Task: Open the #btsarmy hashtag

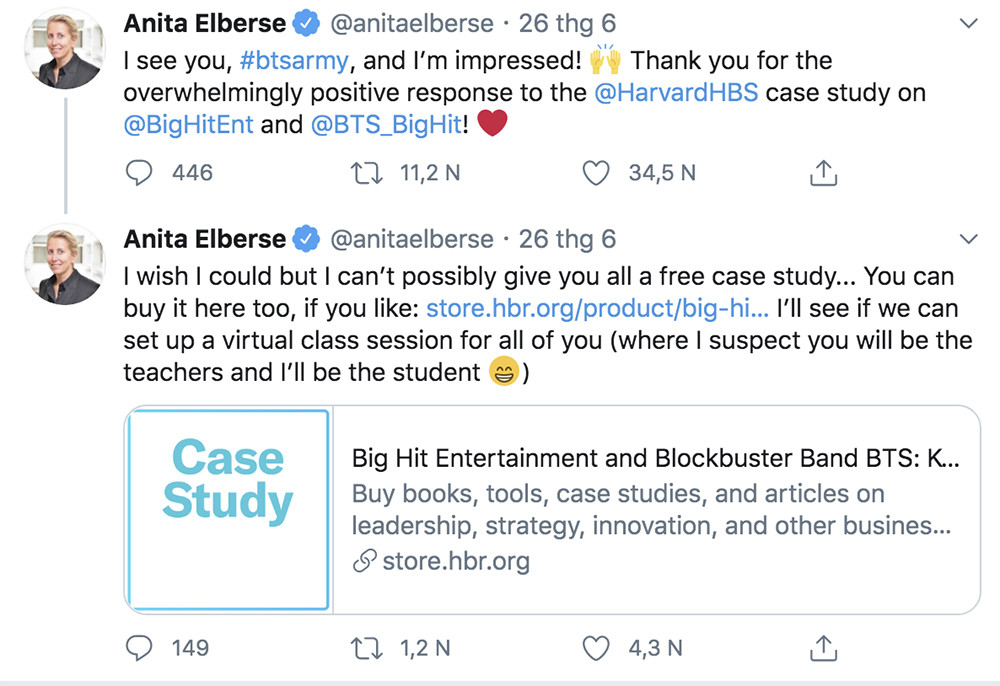Action: coord(294,60)
